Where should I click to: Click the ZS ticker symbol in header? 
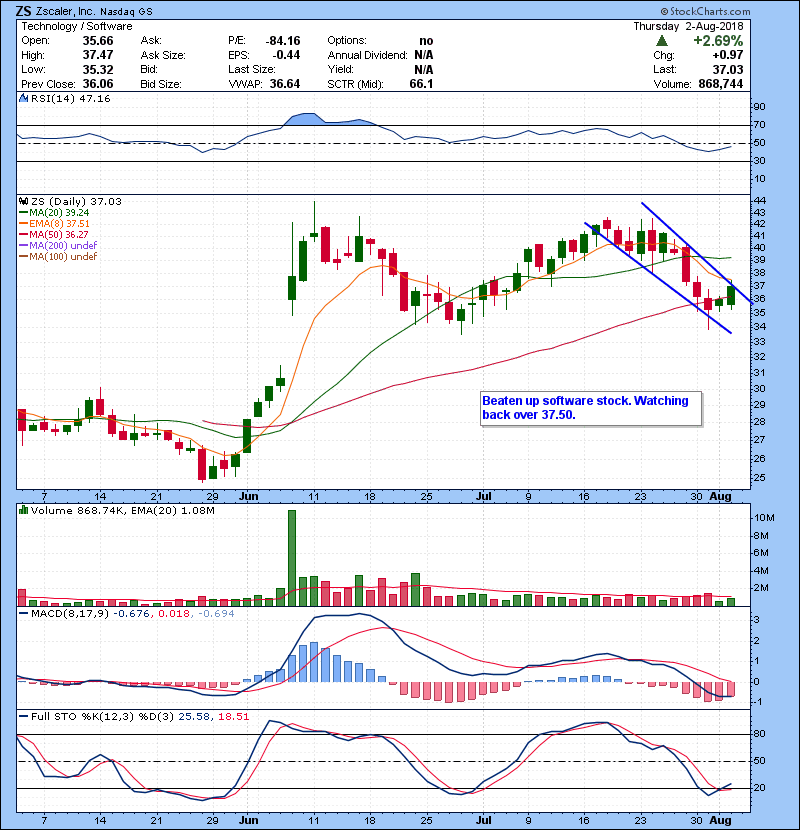(23, 11)
